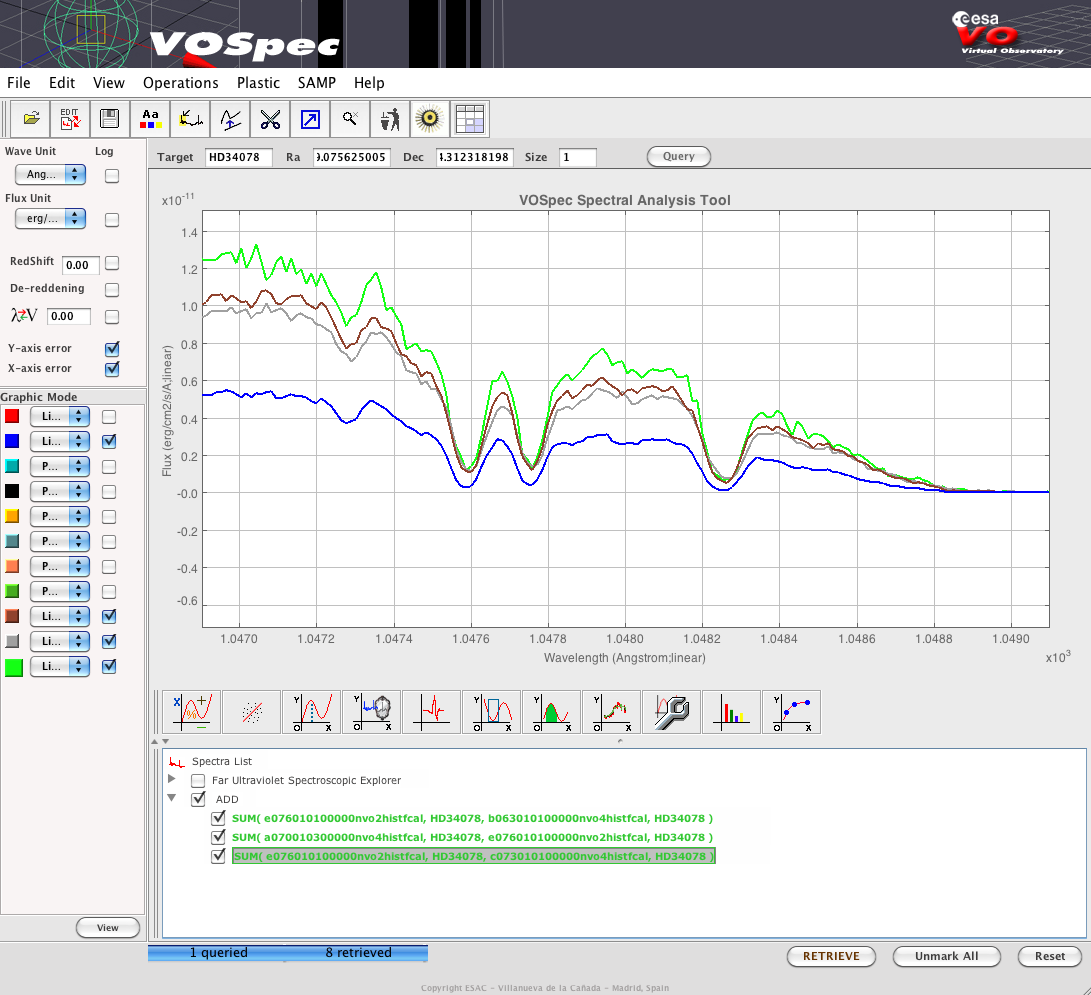Open the SAMP menu

(x=317, y=83)
